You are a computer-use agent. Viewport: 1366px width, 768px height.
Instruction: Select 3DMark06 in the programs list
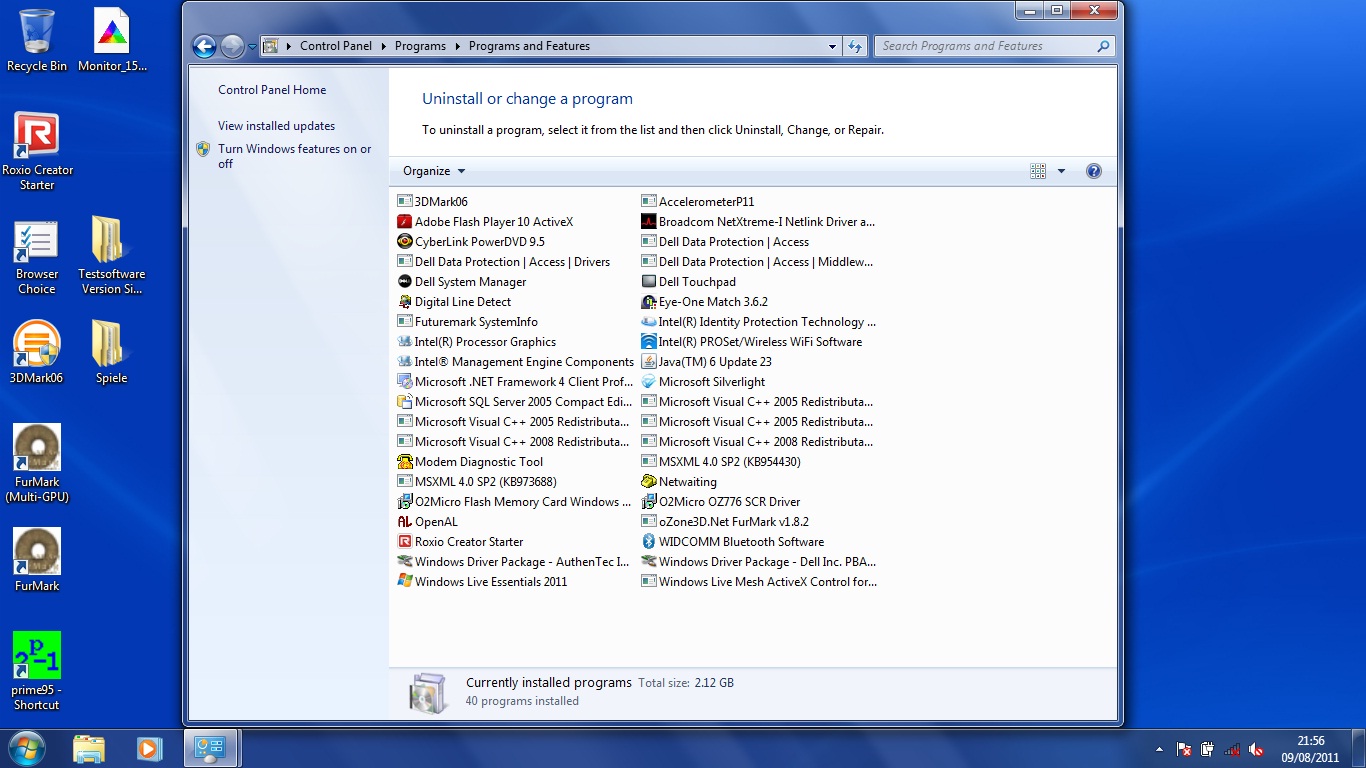click(432, 202)
